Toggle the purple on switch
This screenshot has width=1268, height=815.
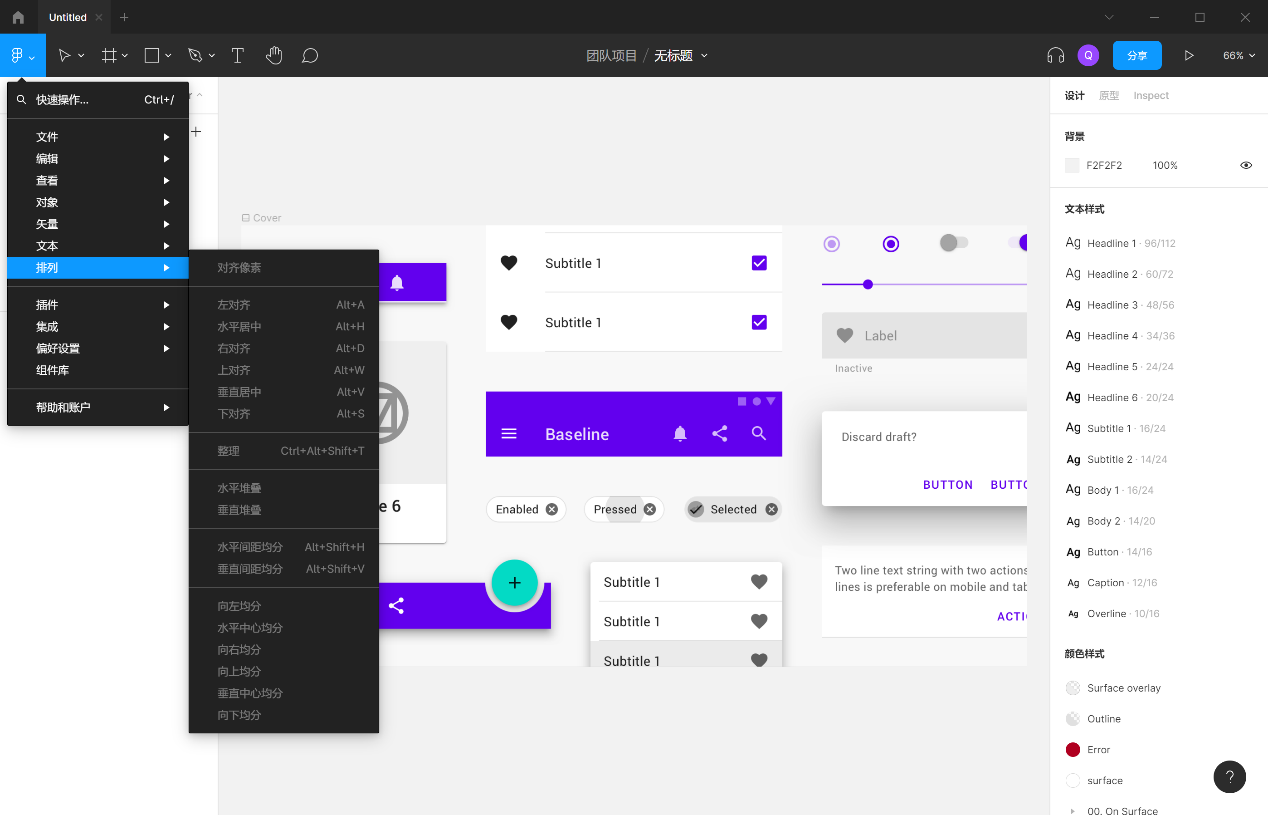[x=1019, y=243]
